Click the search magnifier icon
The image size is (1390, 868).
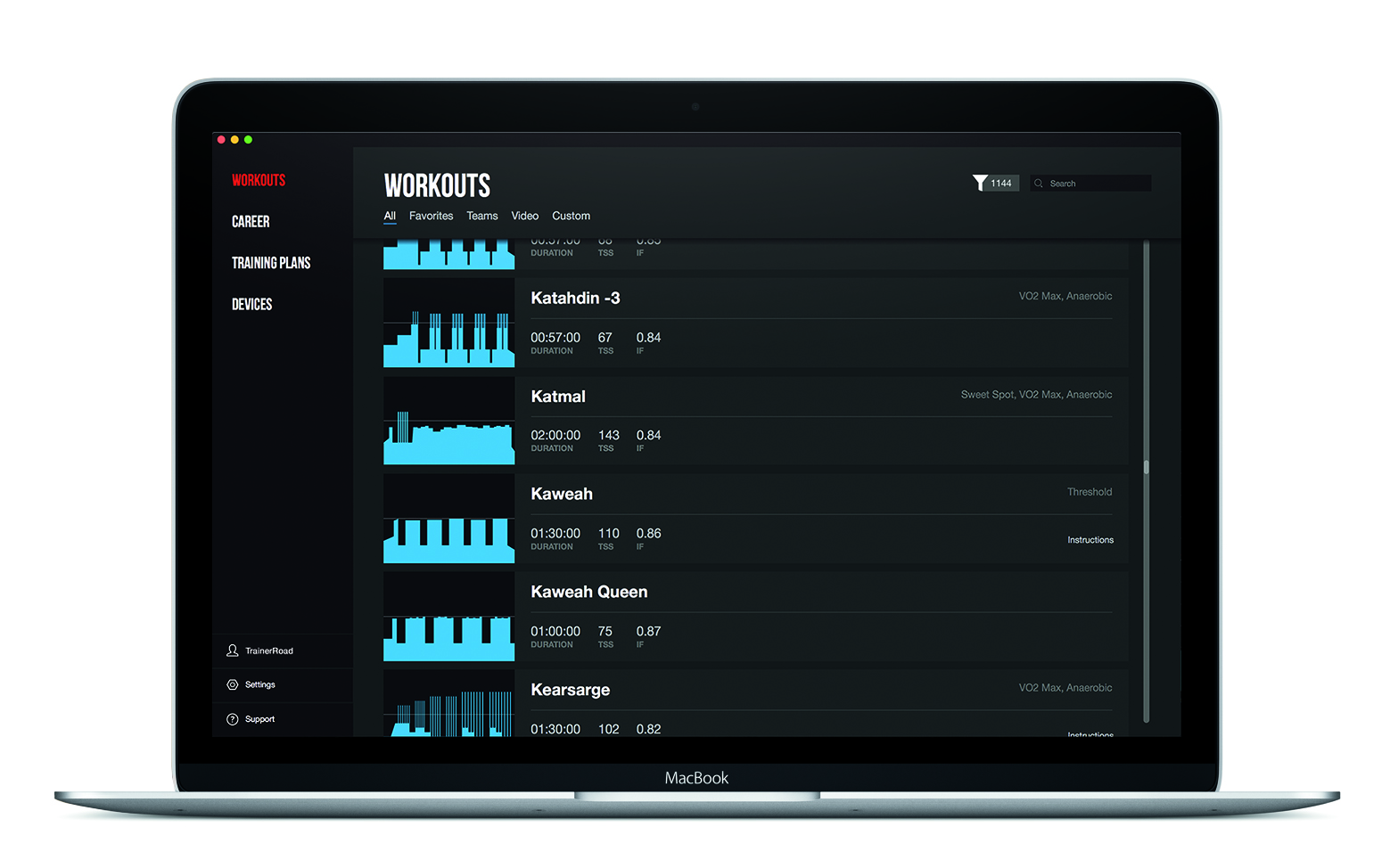point(1039,184)
